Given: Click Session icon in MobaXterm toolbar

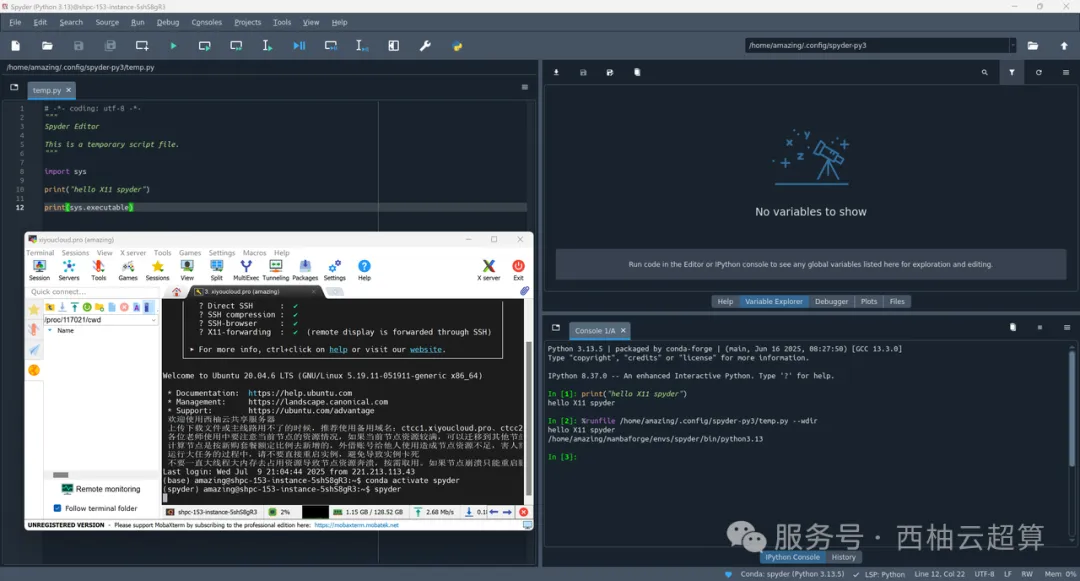Looking at the screenshot, I should tap(39, 270).
